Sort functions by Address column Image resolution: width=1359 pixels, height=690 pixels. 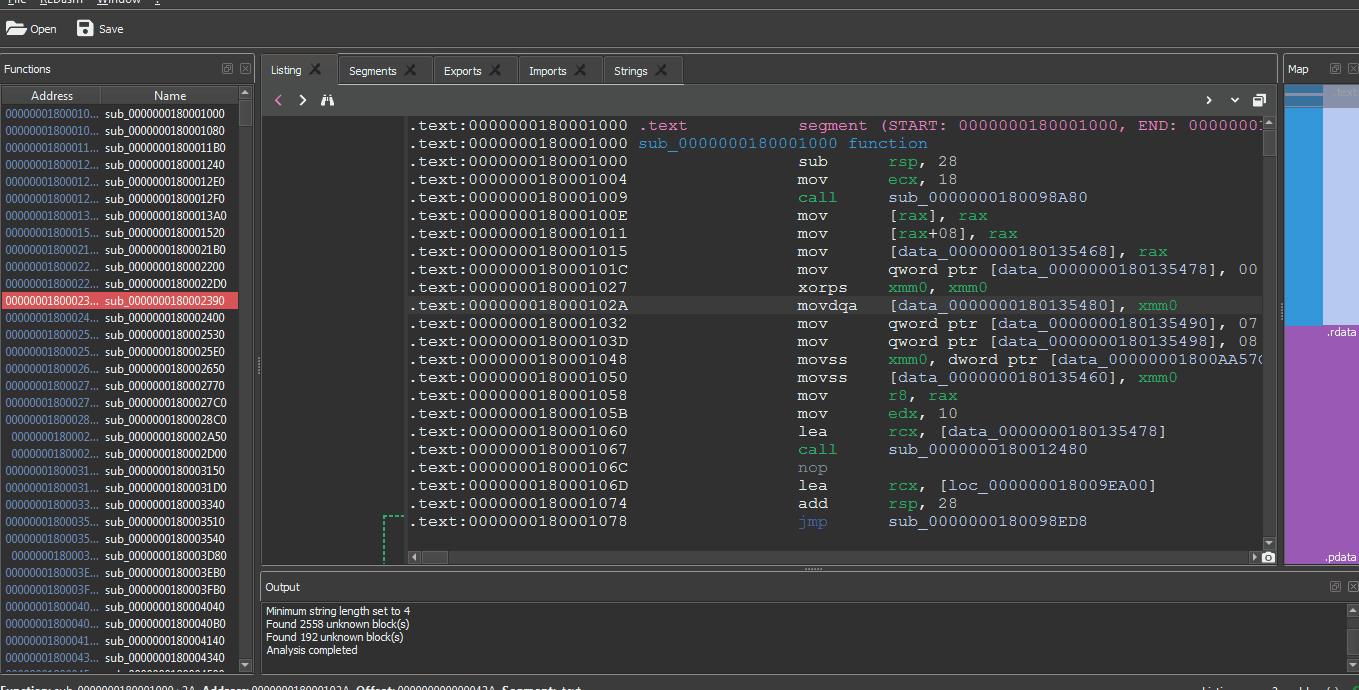(x=52, y=96)
